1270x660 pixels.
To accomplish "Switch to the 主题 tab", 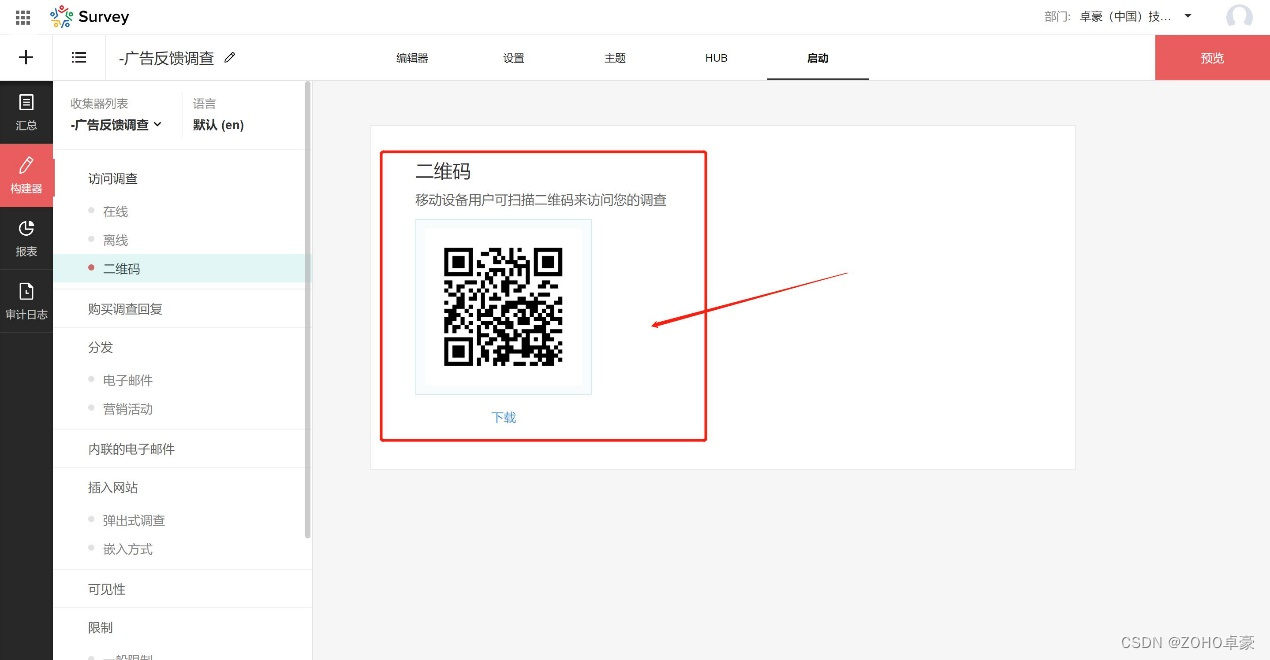I will 615,58.
